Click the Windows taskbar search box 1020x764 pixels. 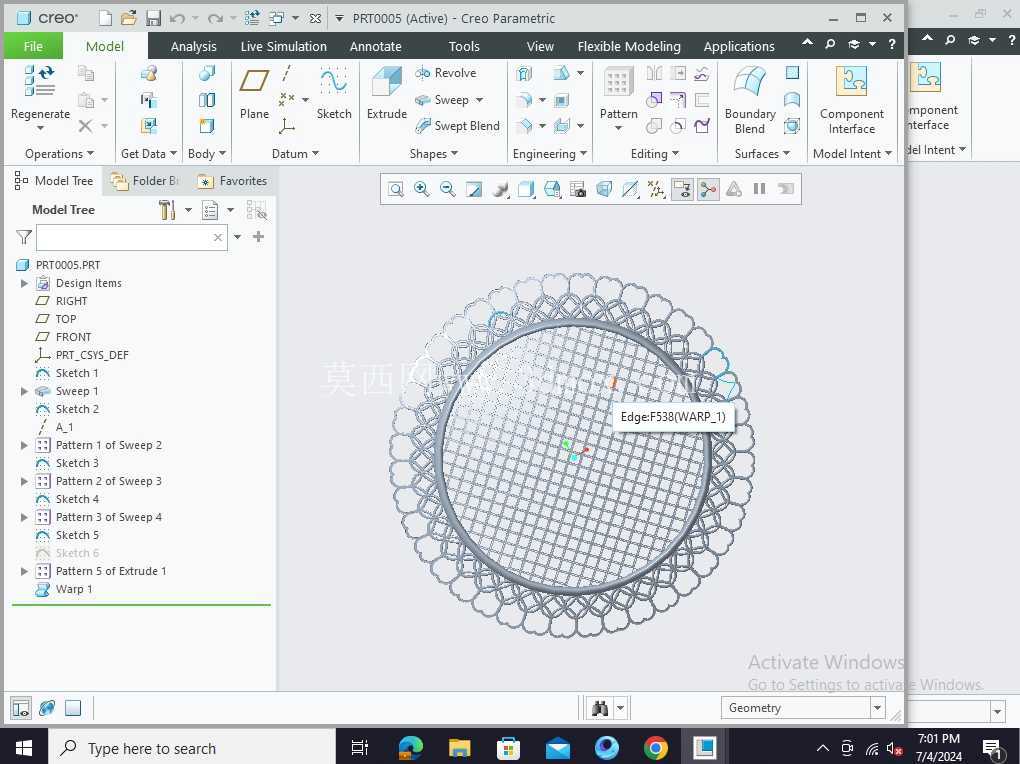coord(192,748)
